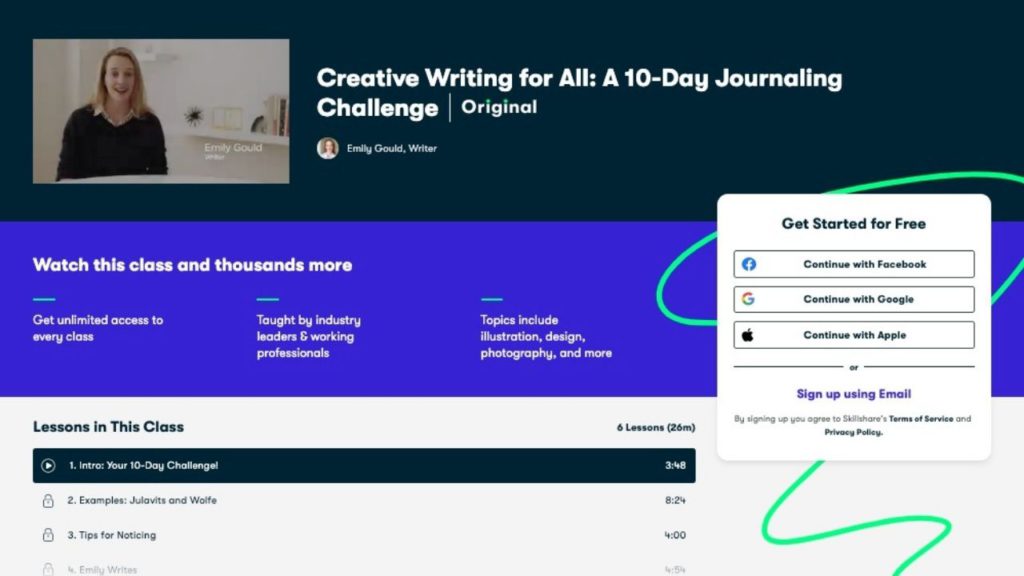This screenshot has height=576, width=1024.
Task: Open Emily Gould's profile avatar
Action: point(328,148)
